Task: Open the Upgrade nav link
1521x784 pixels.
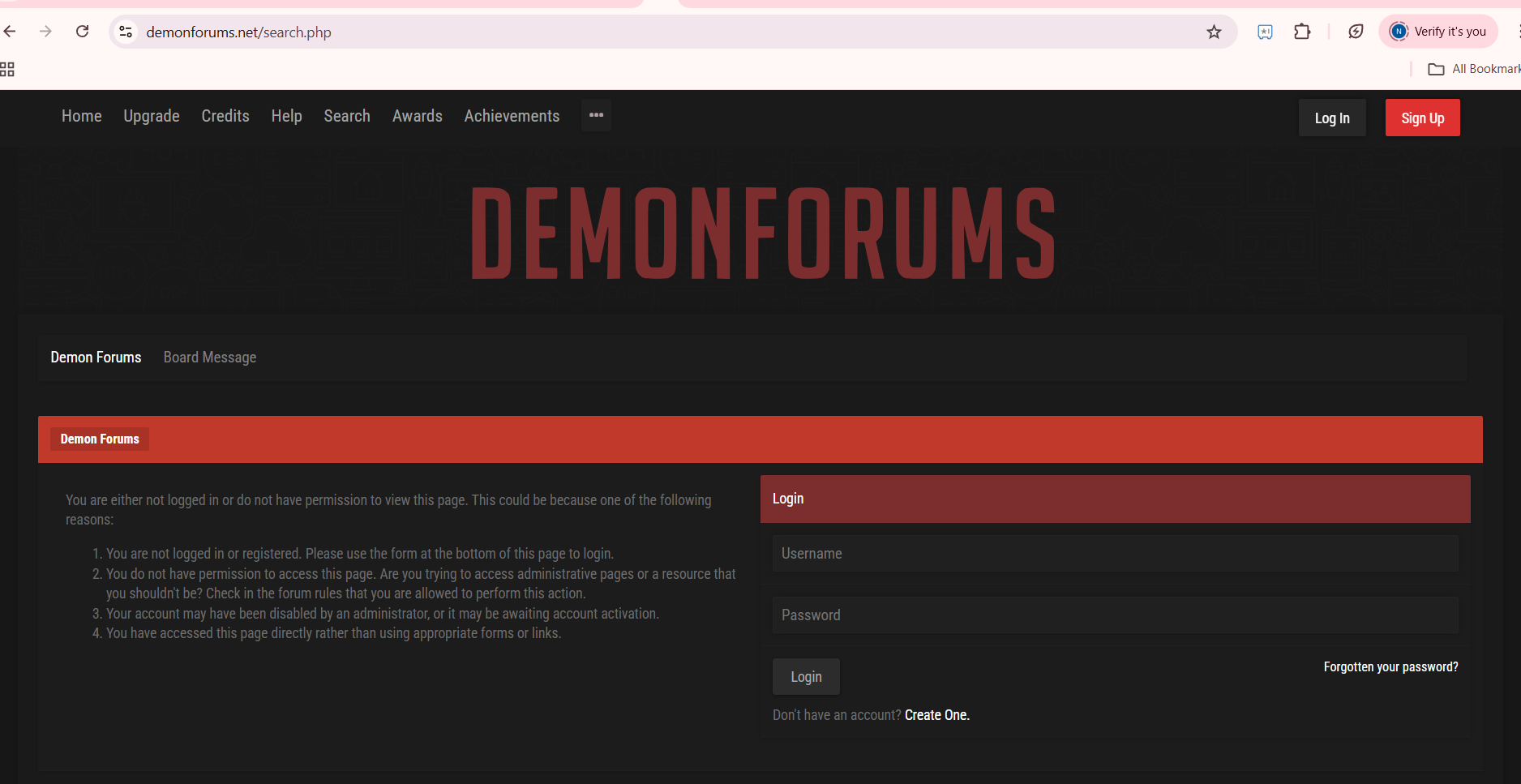Action: [152, 116]
